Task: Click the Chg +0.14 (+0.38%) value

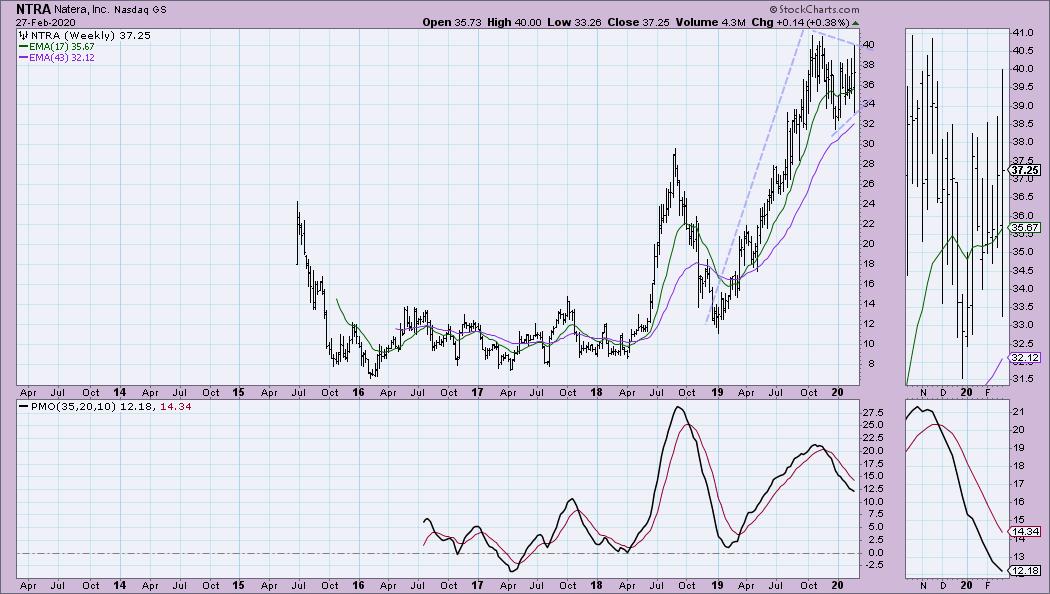Action: [x=801, y=22]
